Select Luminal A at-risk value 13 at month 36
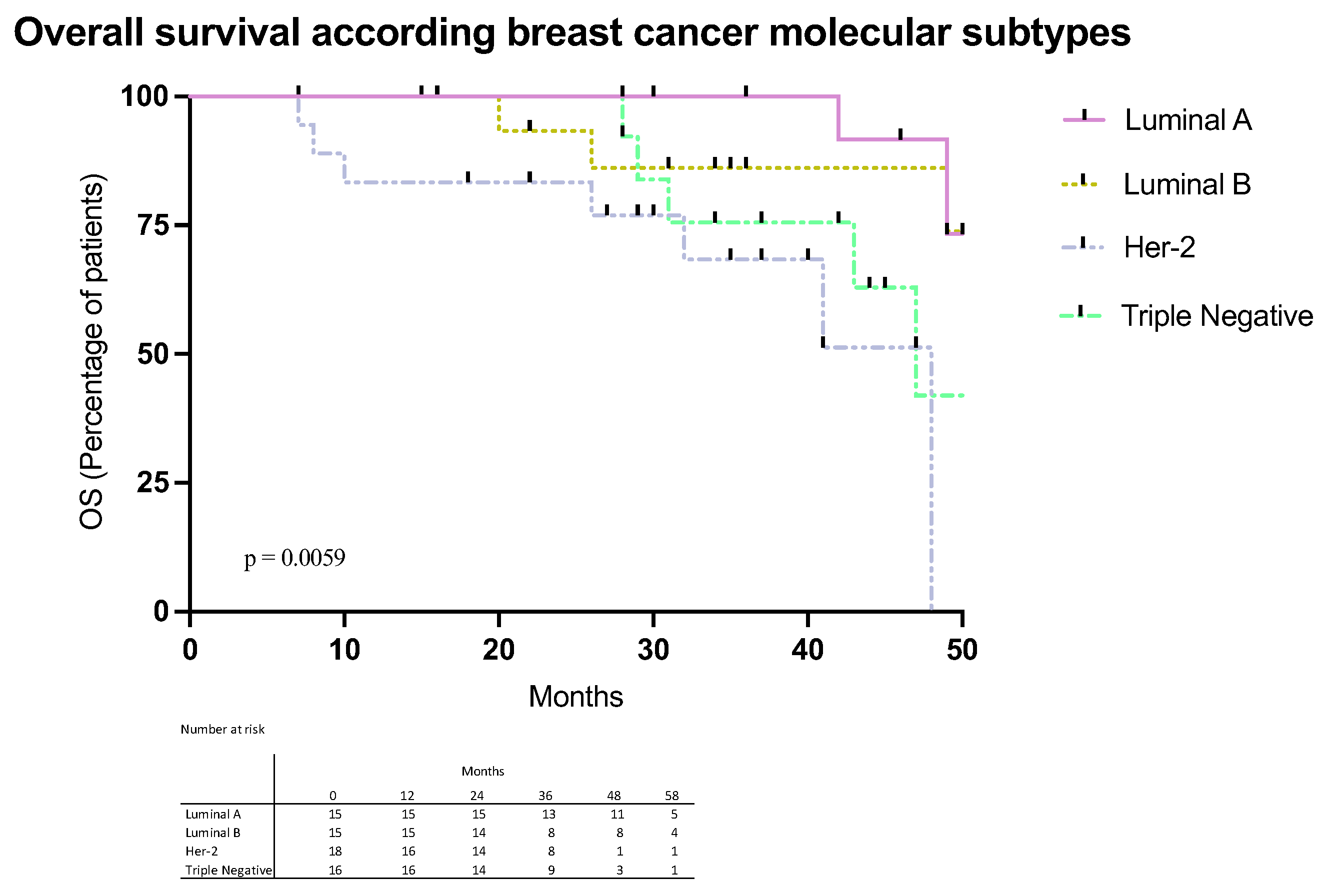 point(548,814)
